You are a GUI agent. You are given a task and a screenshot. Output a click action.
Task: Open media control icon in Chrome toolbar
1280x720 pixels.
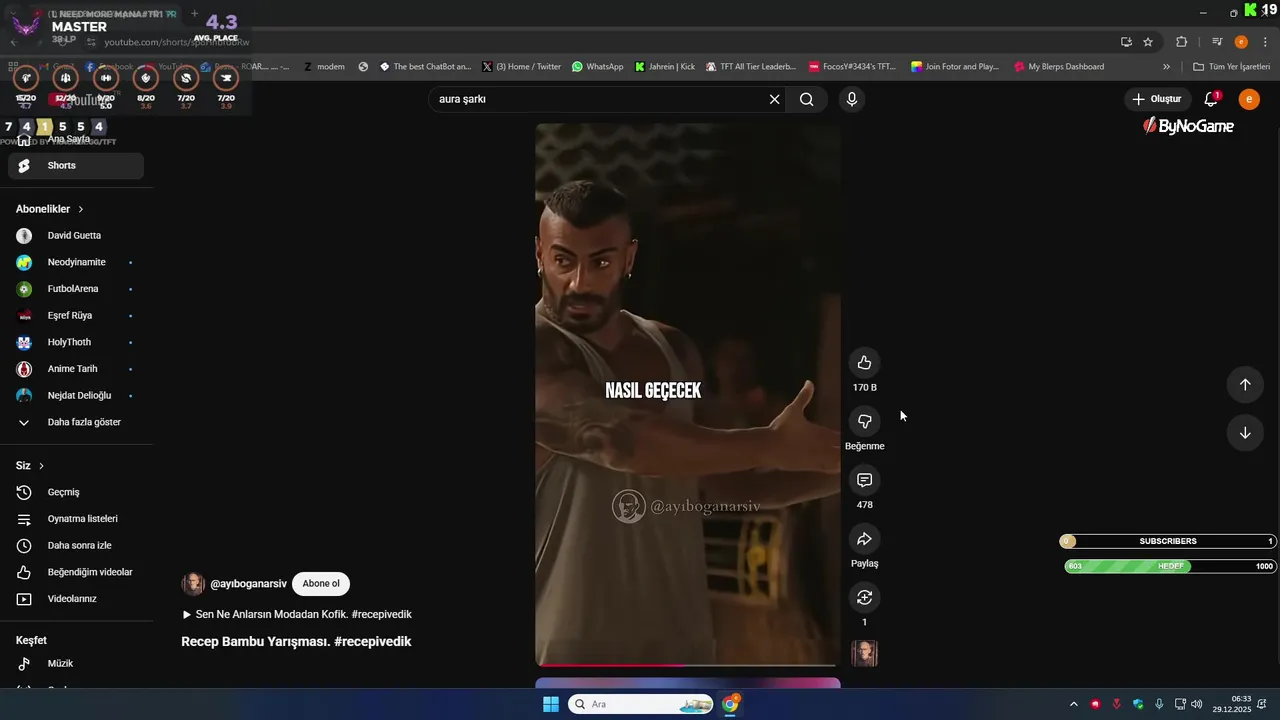point(1217,42)
